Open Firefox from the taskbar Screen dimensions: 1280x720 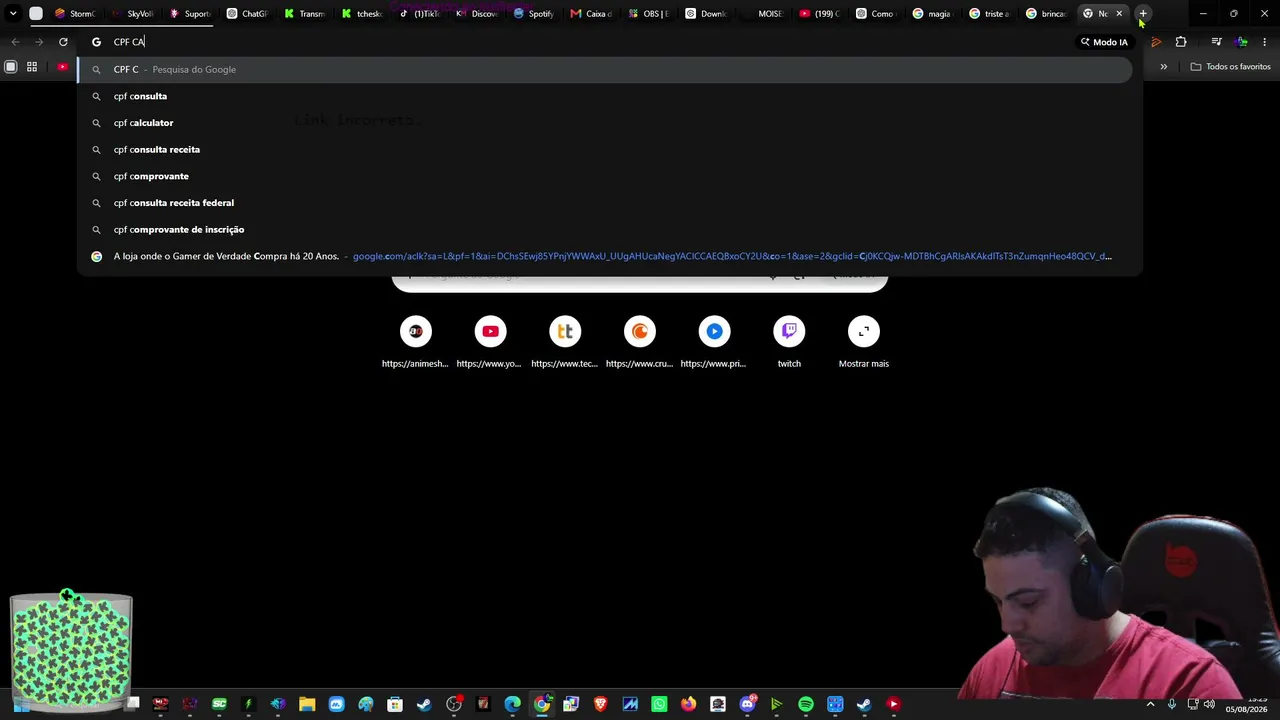click(x=688, y=704)
